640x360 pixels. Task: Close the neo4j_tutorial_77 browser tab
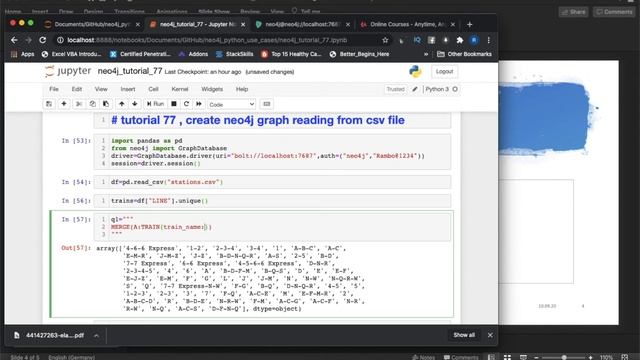coord(243,24)
